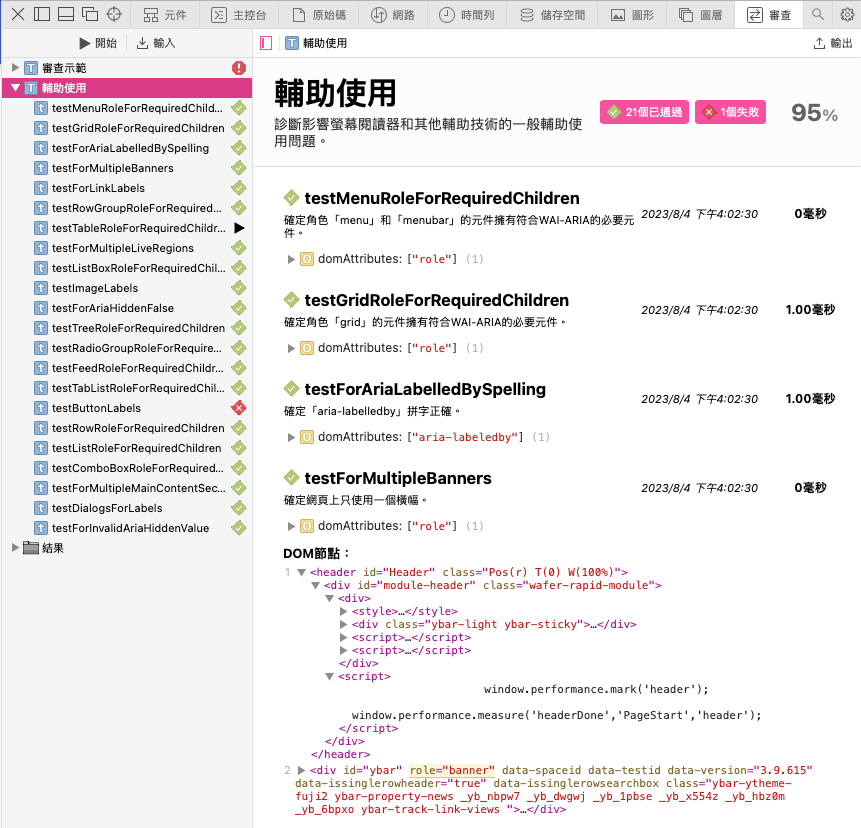Click test-case icon of testForMultipleLiveRegions
The width and height of the screenshot is (861, 828).
point(41,248)
